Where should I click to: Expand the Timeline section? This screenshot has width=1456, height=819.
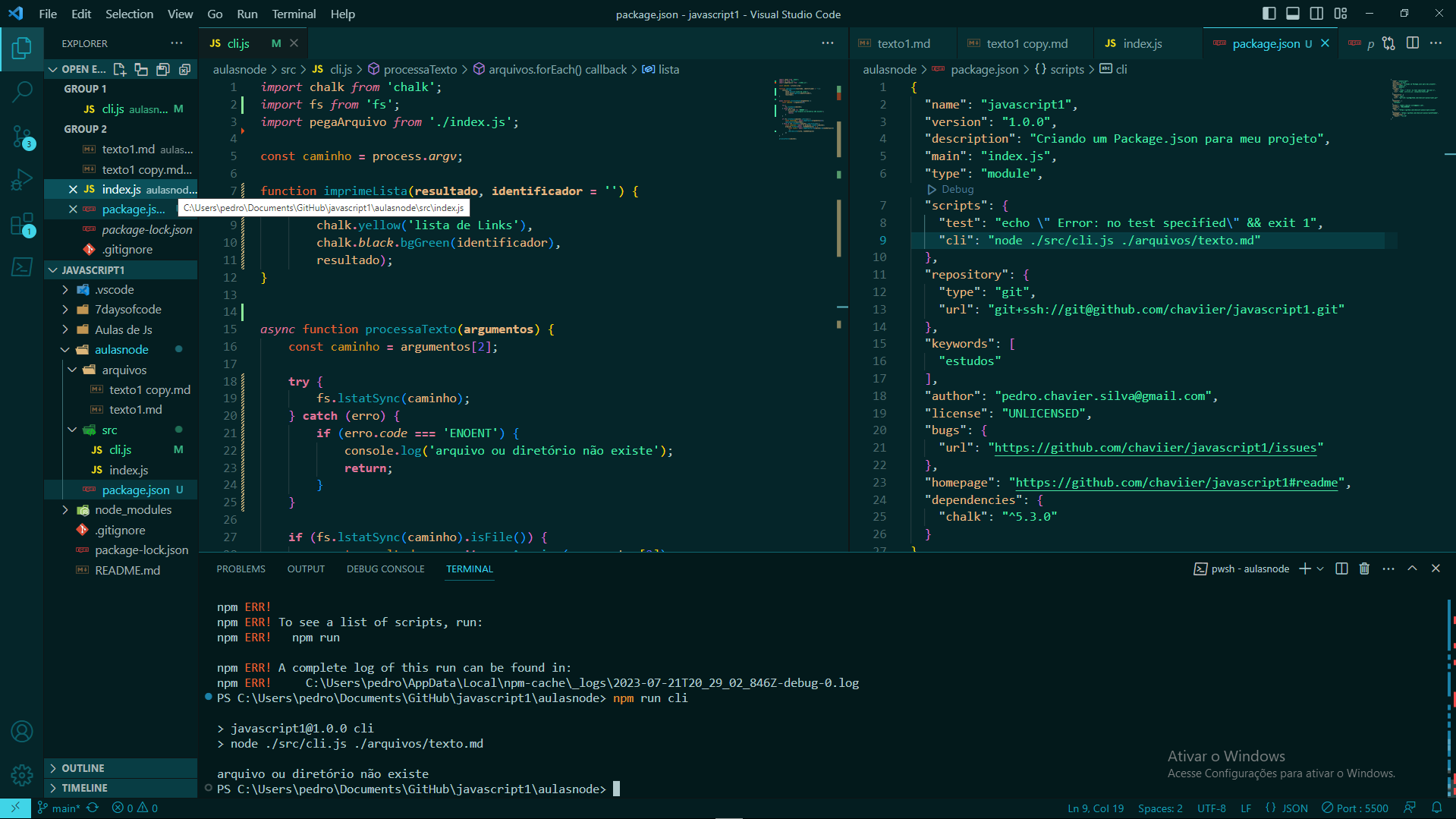click(x=121, y=788)
